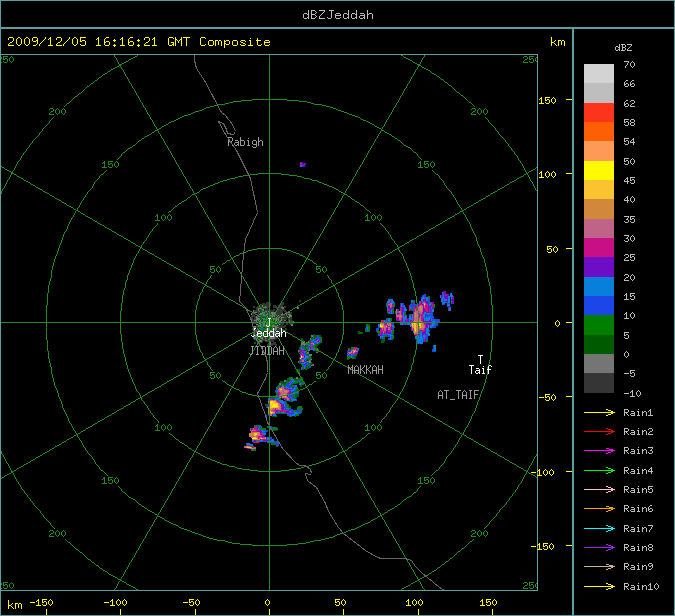Click the Rain8 purple arrow legend icon
This screenshot has width=675, height=616.
click(599, 548)
